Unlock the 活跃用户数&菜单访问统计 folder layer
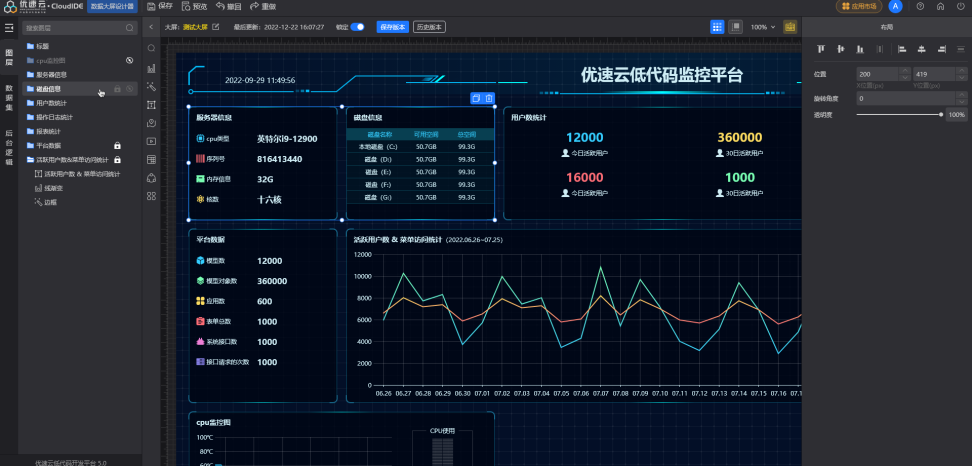 coord(117,160)
